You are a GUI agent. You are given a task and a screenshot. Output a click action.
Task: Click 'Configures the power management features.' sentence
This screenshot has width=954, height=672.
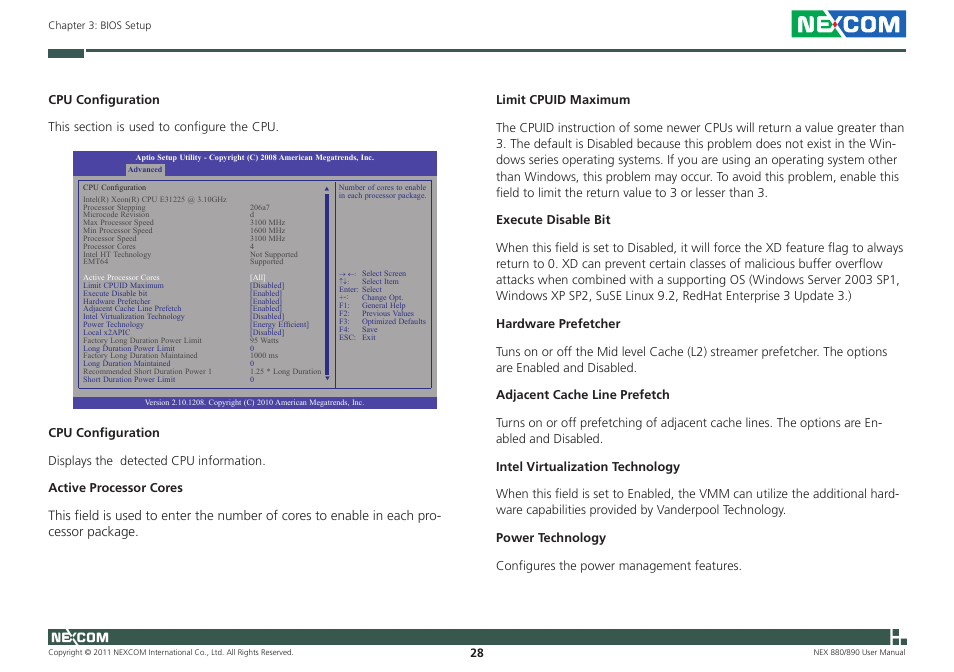coord(619,566)
